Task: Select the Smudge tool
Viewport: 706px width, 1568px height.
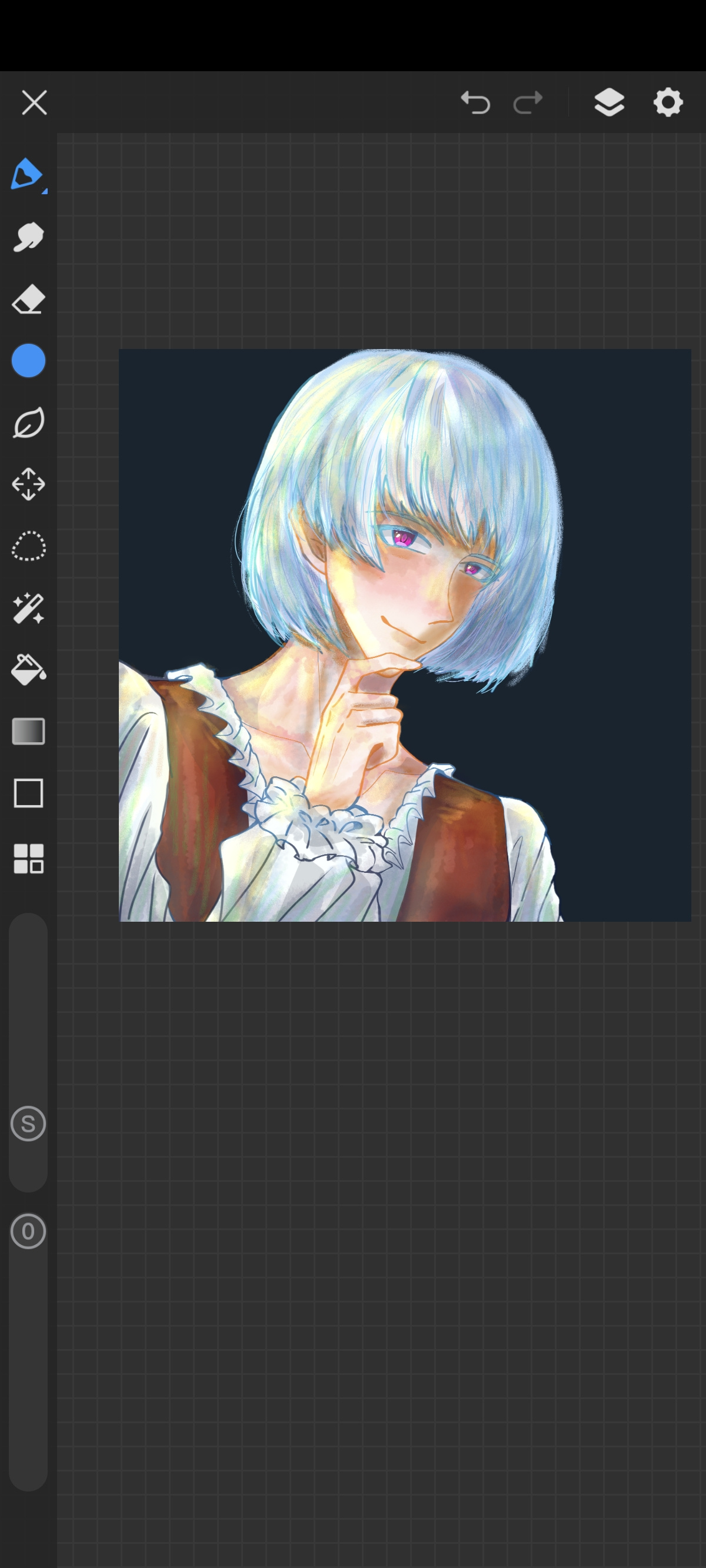Action: 28,237
